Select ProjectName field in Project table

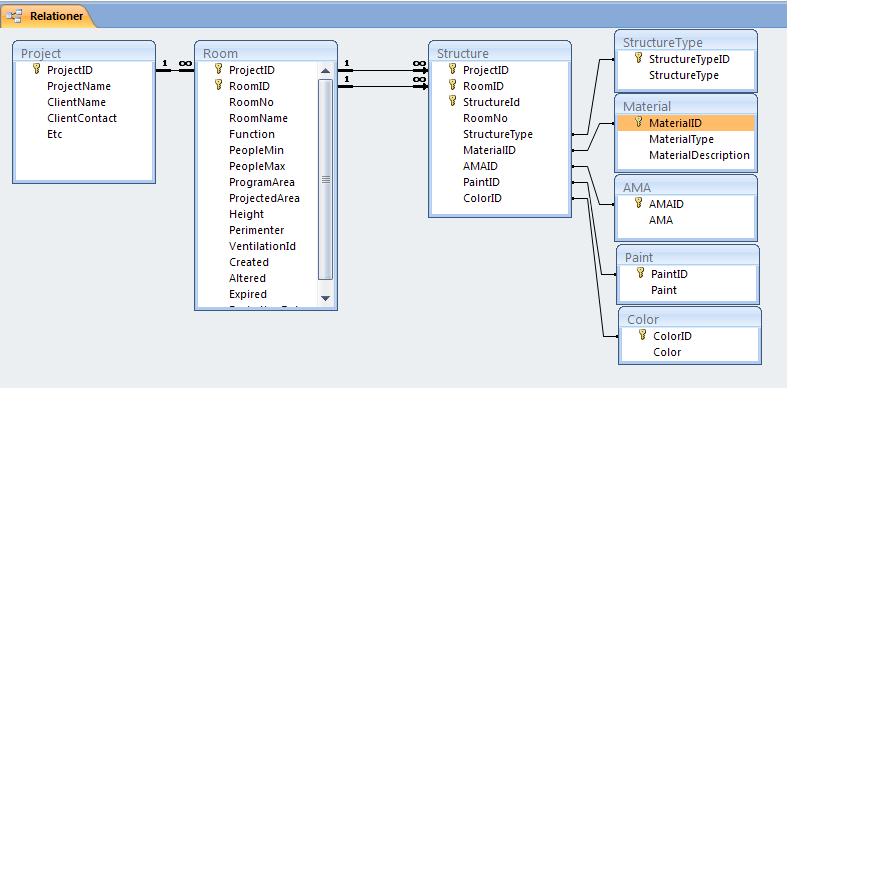tap(79, 86)
